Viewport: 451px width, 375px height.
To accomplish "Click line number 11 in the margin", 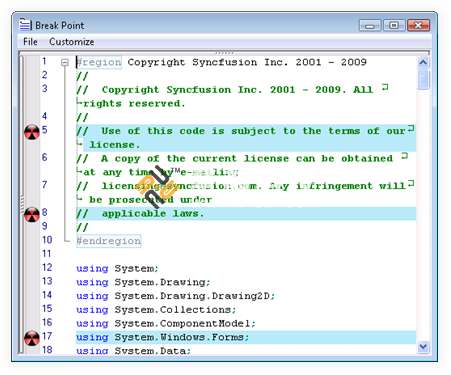I will (x=47, y=254).
